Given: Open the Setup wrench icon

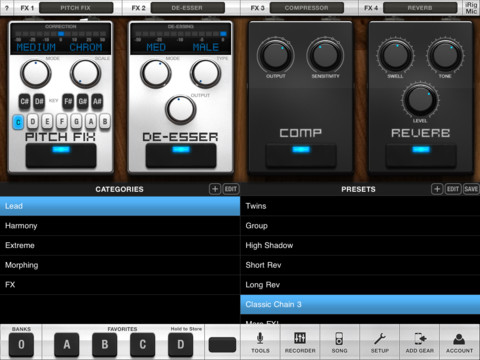Looking at the screenshot, I should pyautogui.click(x=380, y=339).
